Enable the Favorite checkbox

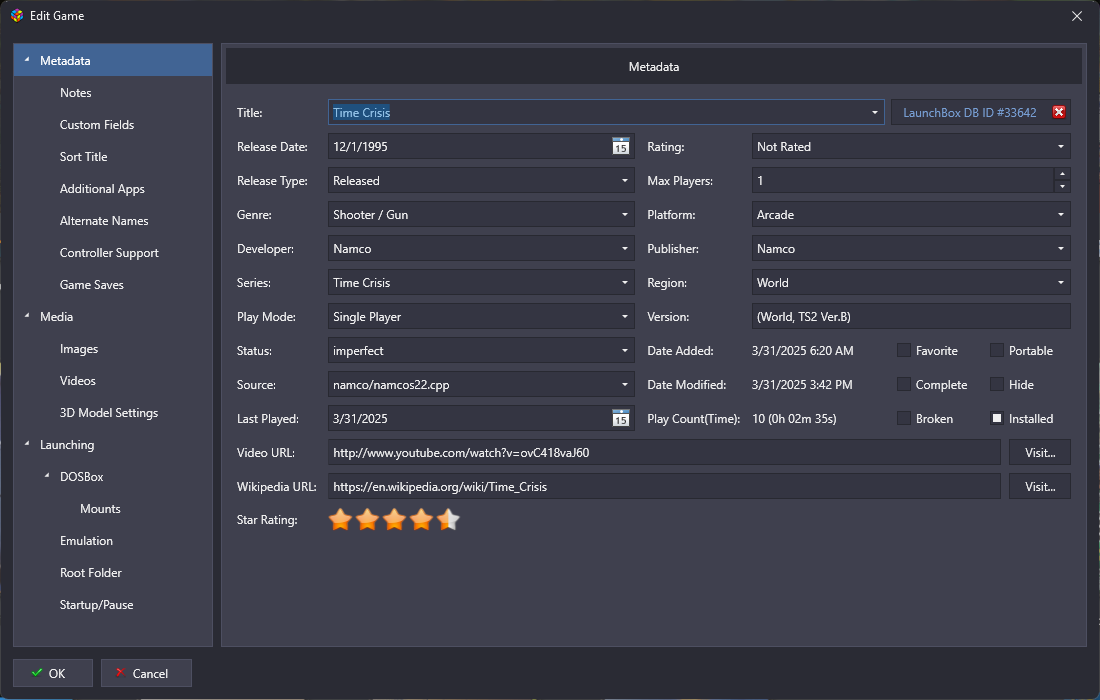pos(904,350)
